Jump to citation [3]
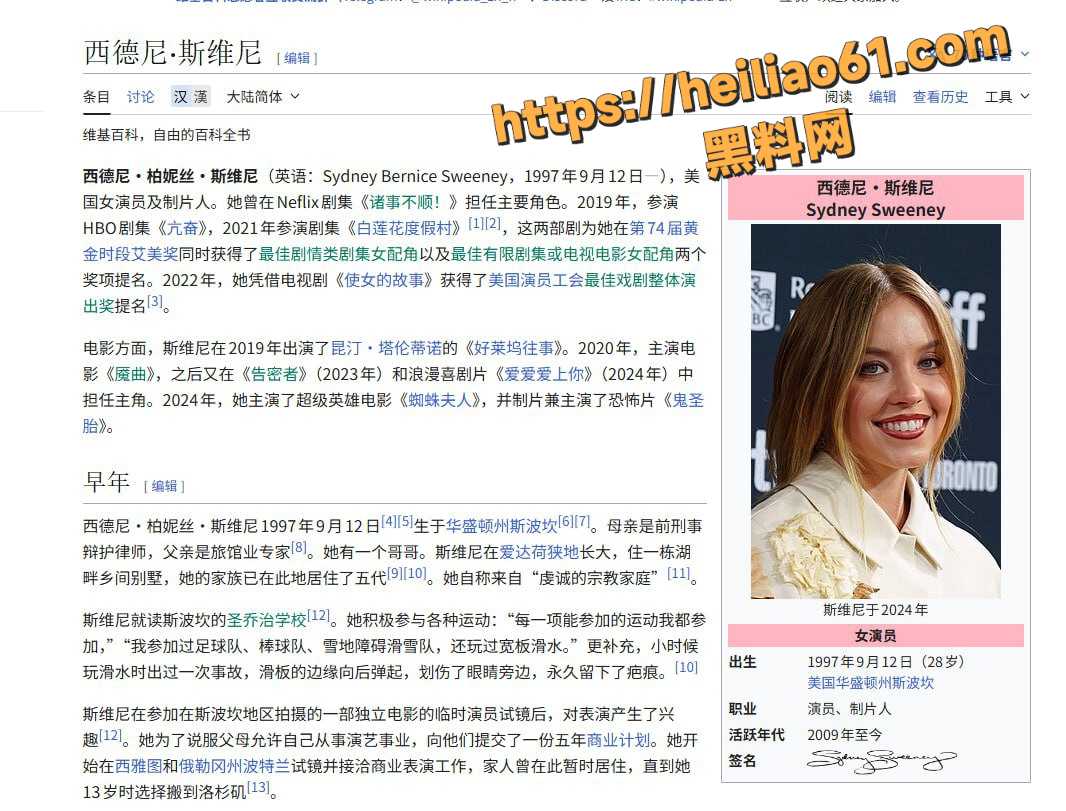Screen dimensions: 1066x811 tap(155, 300)
